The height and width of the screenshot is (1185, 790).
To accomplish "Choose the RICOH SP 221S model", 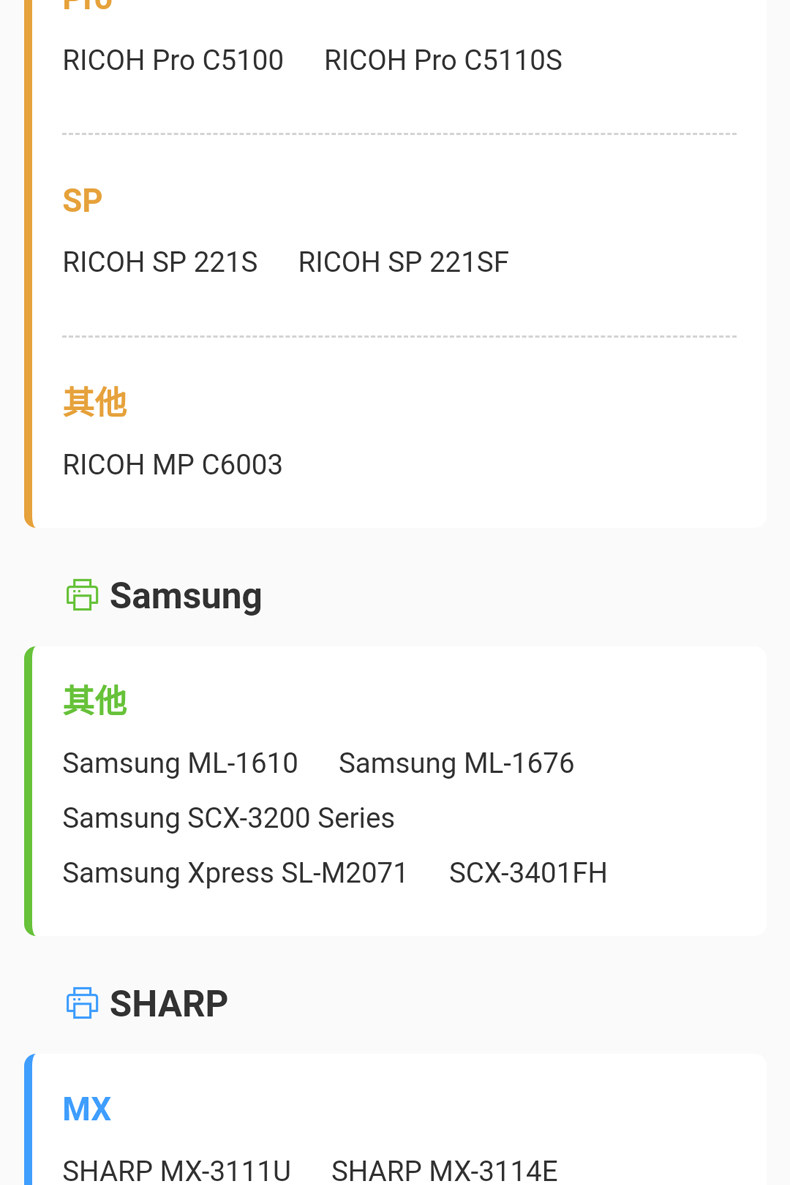I will (160, 262).
